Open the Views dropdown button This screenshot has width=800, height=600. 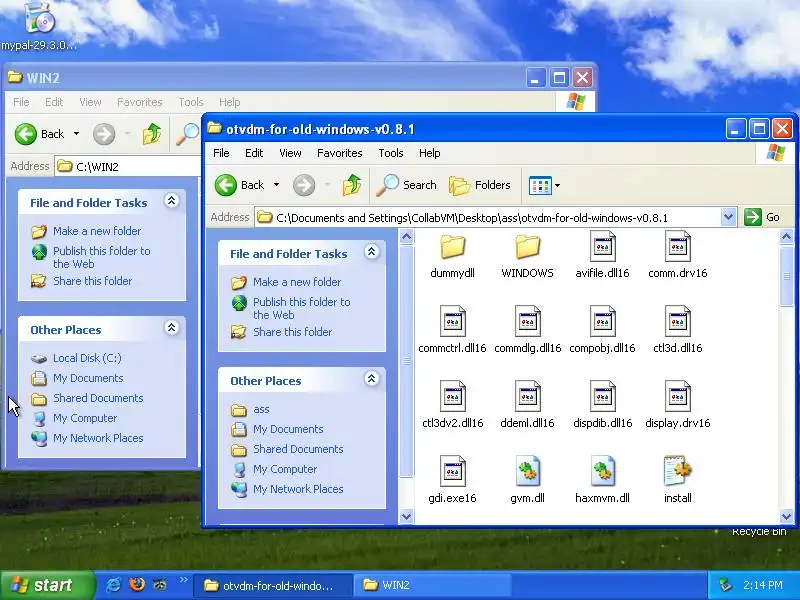click(x=544, y=185)
